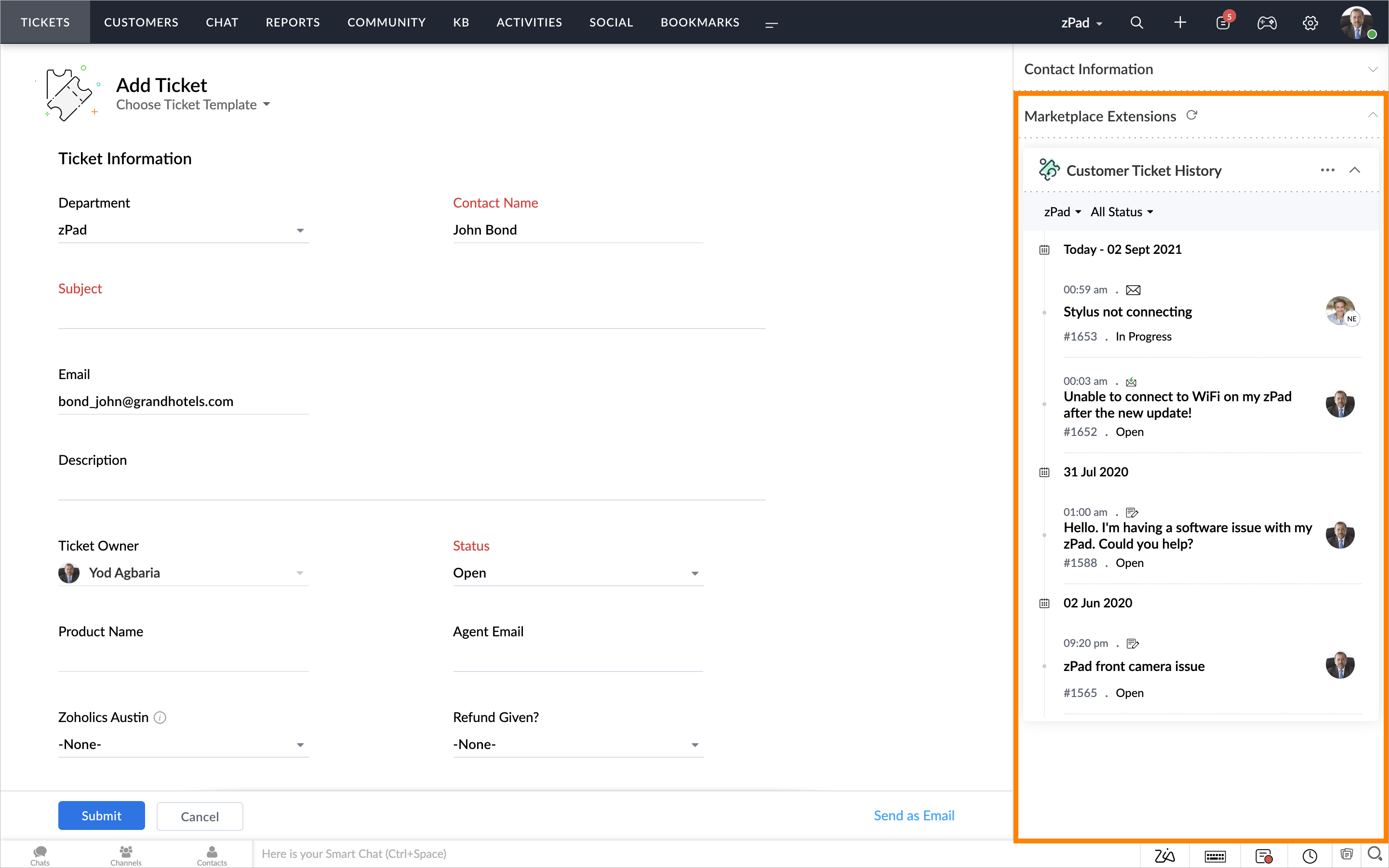Click the Subject input field

coord(411,315)
